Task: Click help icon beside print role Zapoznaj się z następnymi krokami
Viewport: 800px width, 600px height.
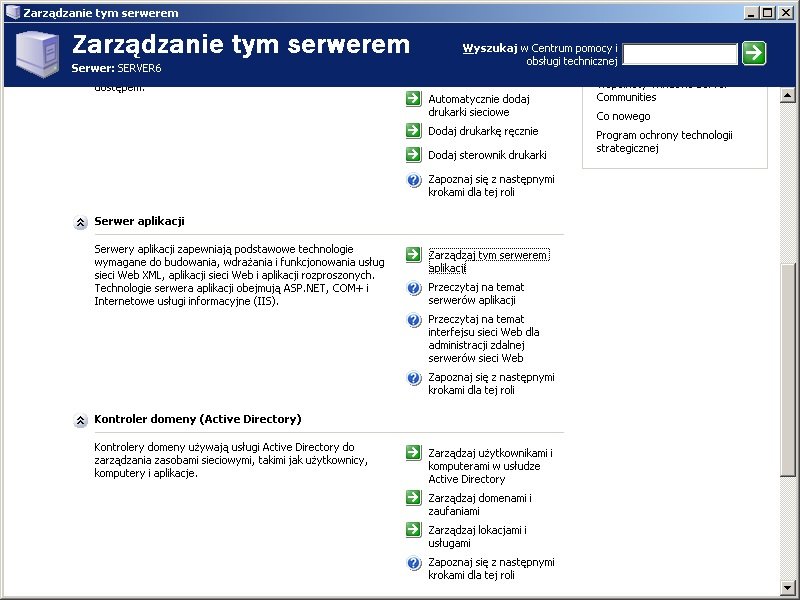Action: coord(414,180)
